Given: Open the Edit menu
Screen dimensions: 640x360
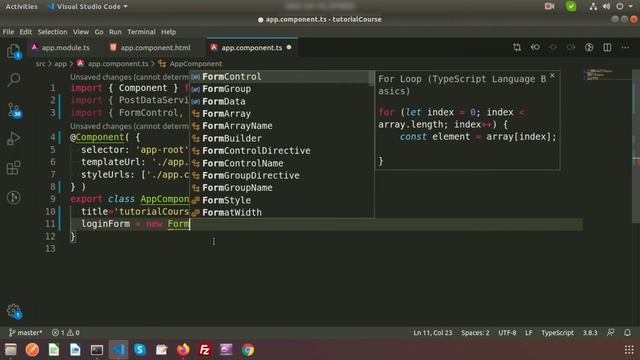Looking at the screenshot, I should pos(25,32).
